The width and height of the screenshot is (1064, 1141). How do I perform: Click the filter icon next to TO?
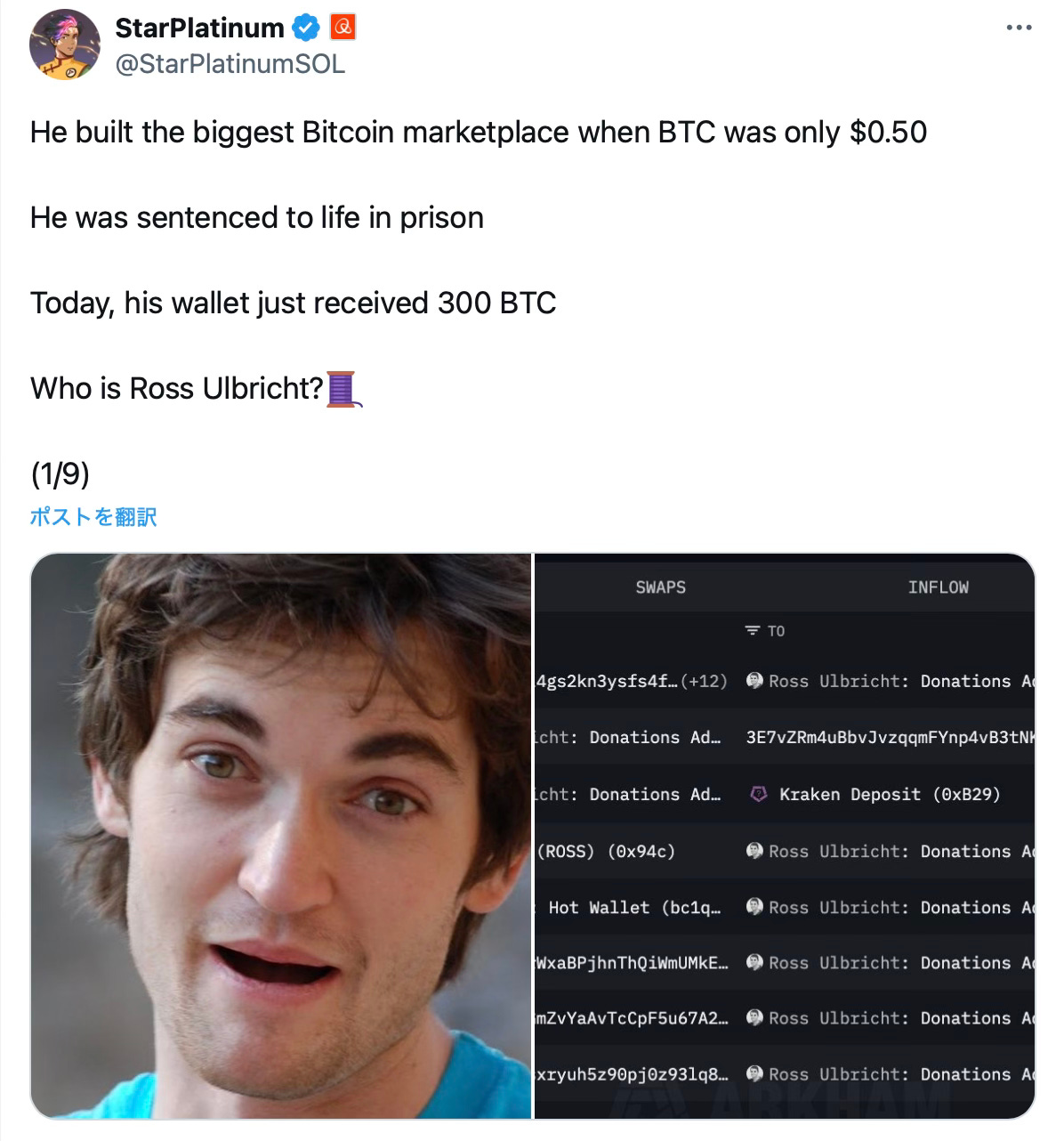[753, 631]
